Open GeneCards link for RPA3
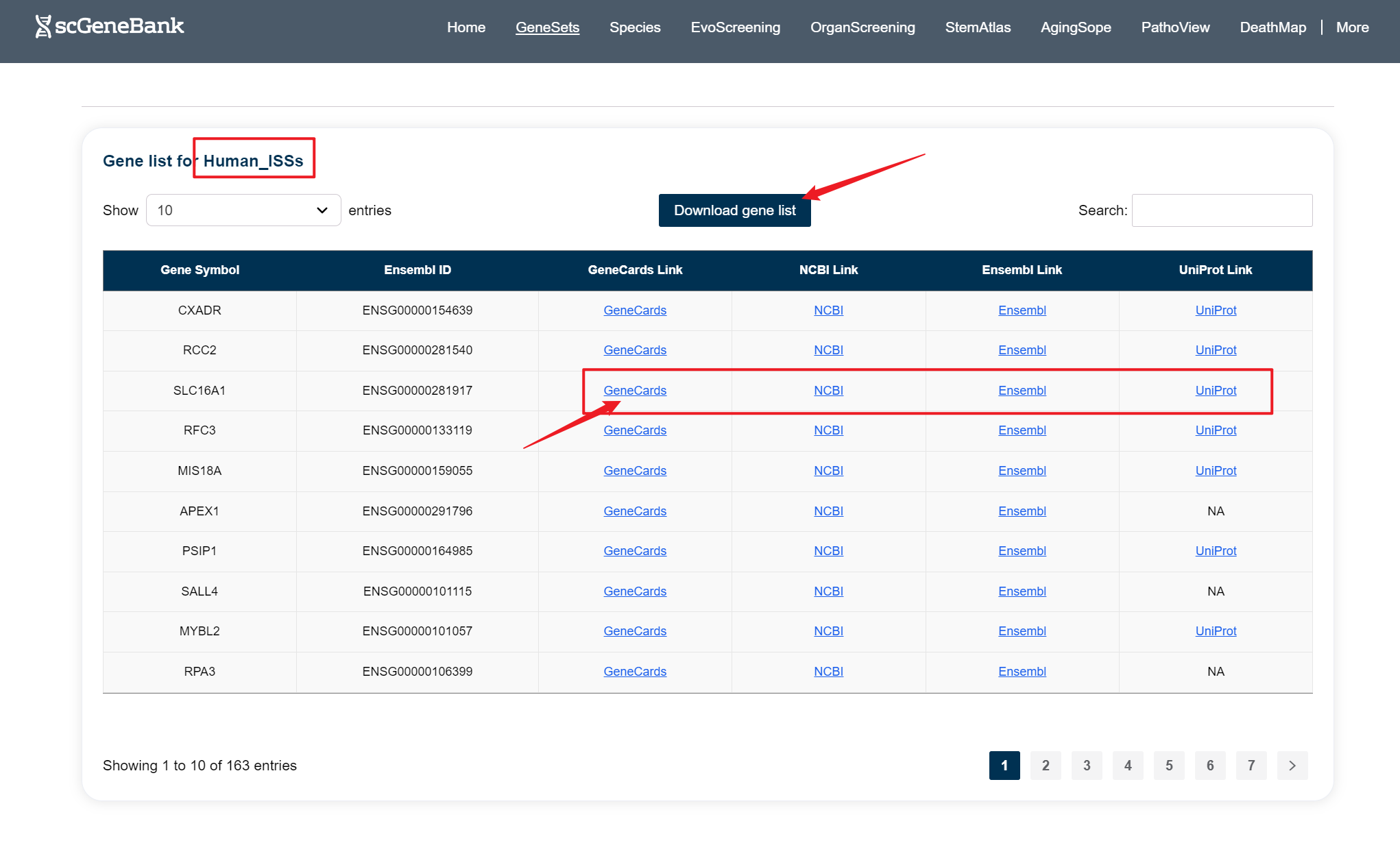1400x843 pixels. [x=634, y=672]
